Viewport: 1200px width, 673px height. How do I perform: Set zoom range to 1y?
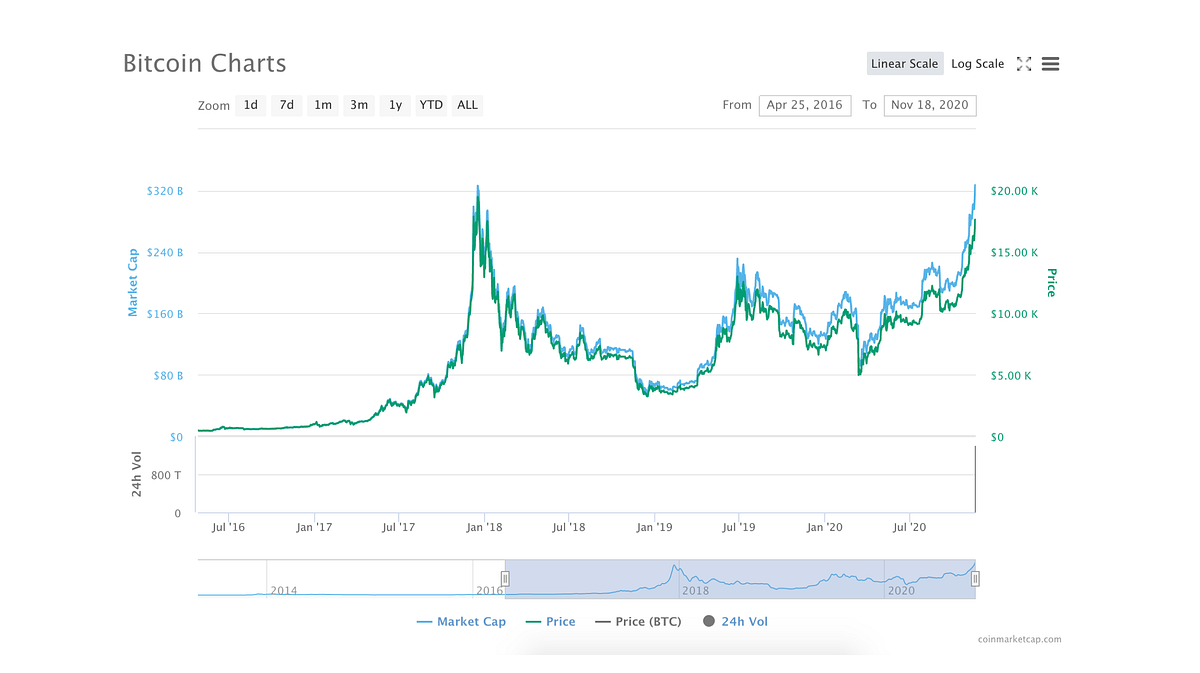pos(395,105)
